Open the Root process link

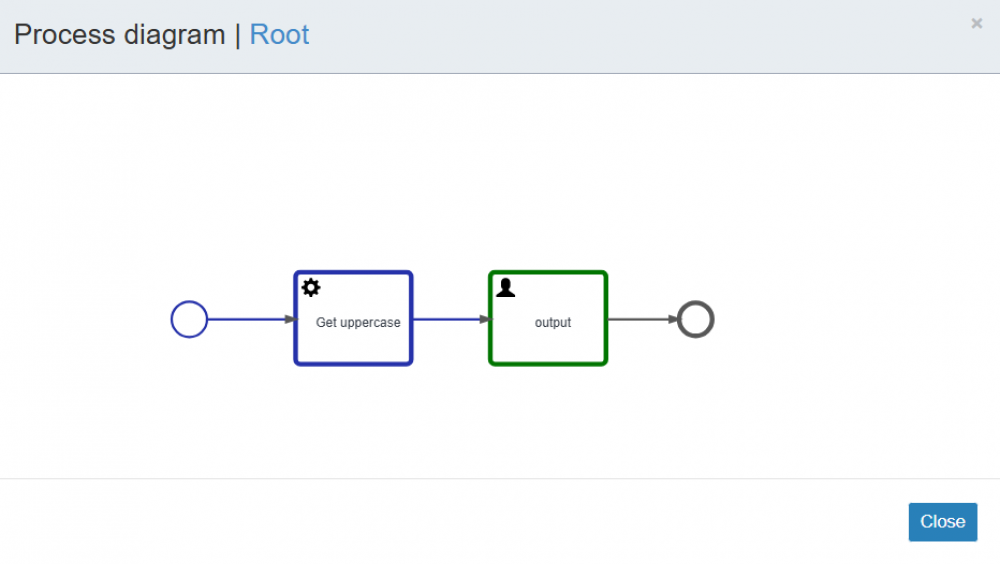click(x=279, y=35)
